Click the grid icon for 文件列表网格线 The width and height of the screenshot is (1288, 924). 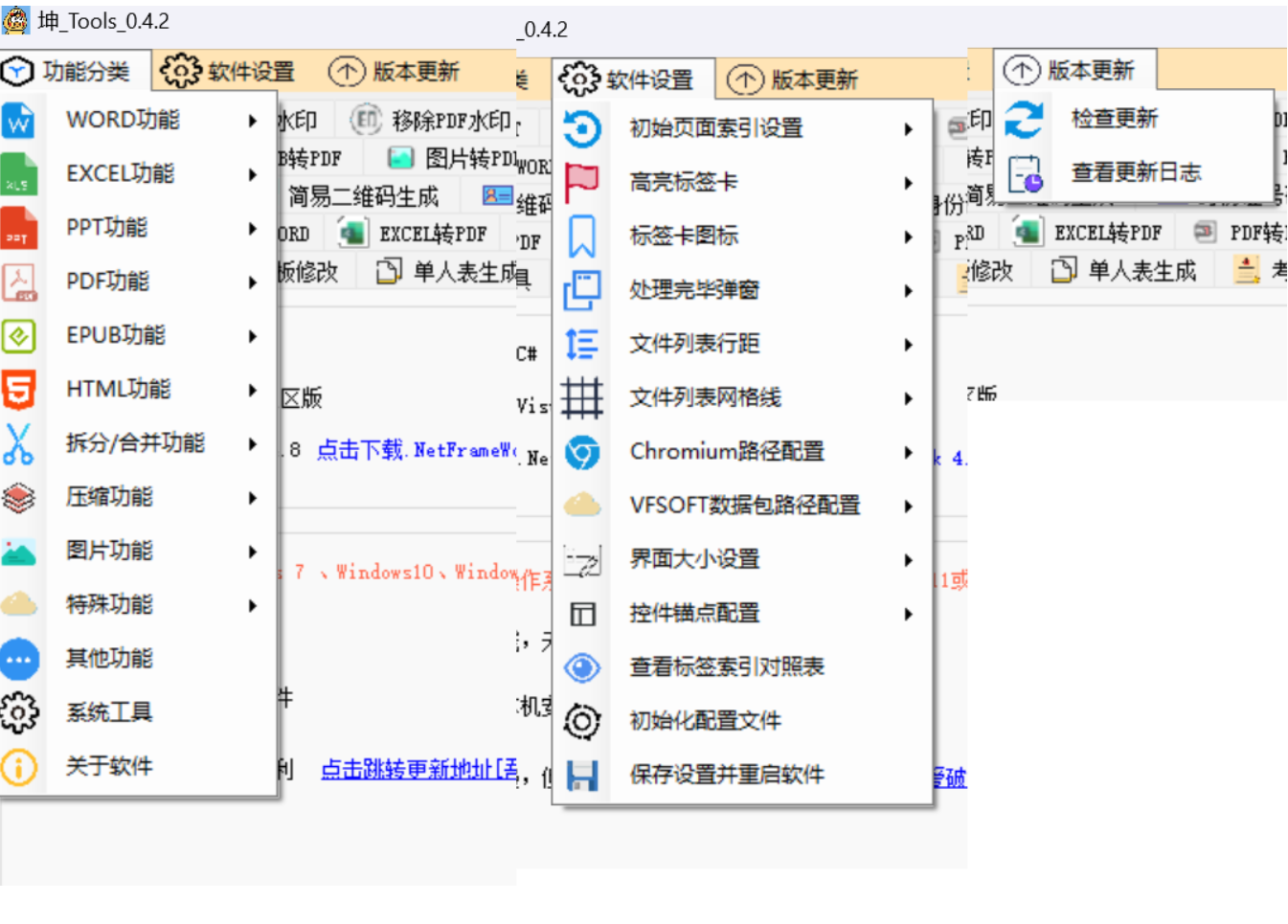pyautogui.click(x=581, y=397)
